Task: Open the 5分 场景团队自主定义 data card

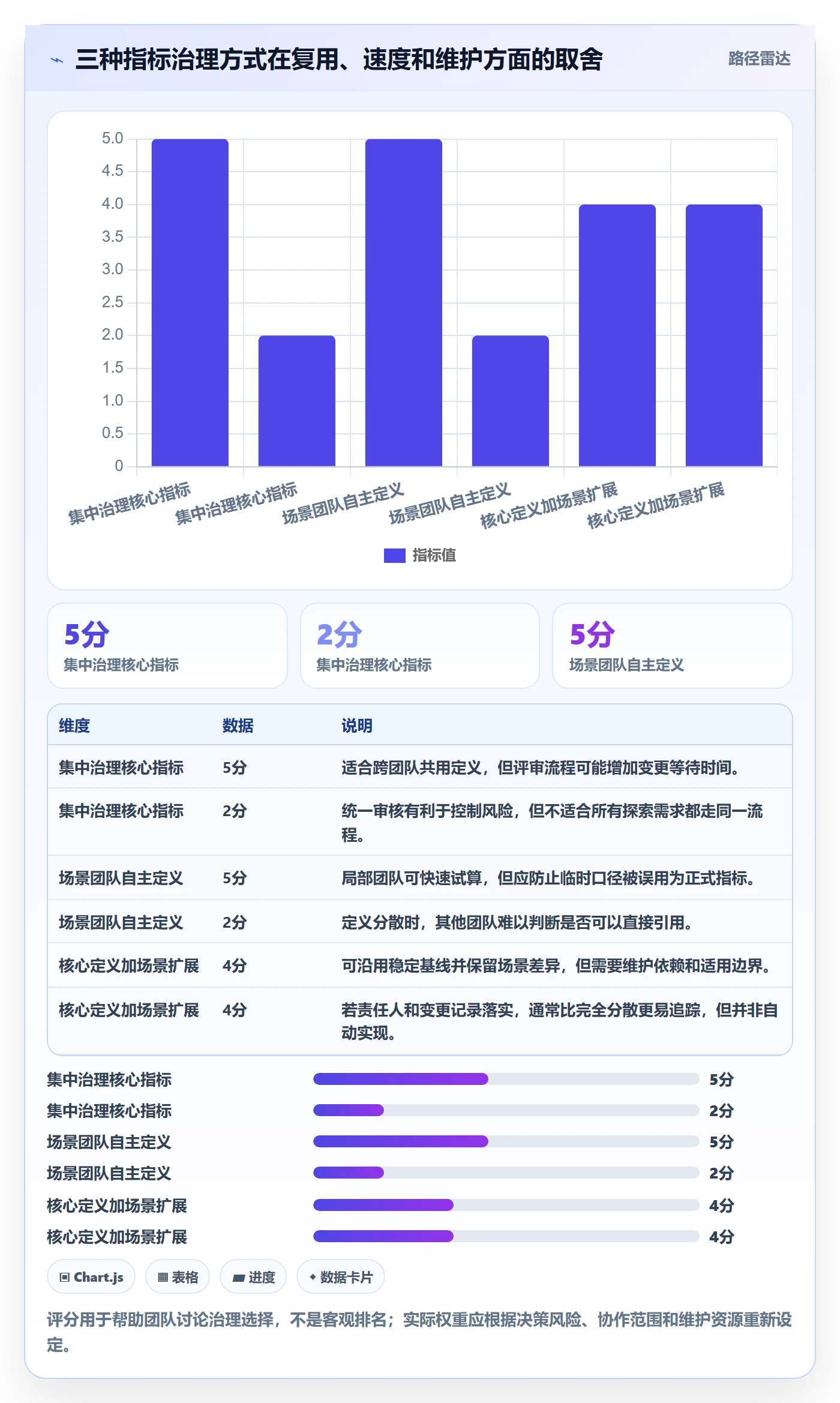Action: [x=673, y=646]
